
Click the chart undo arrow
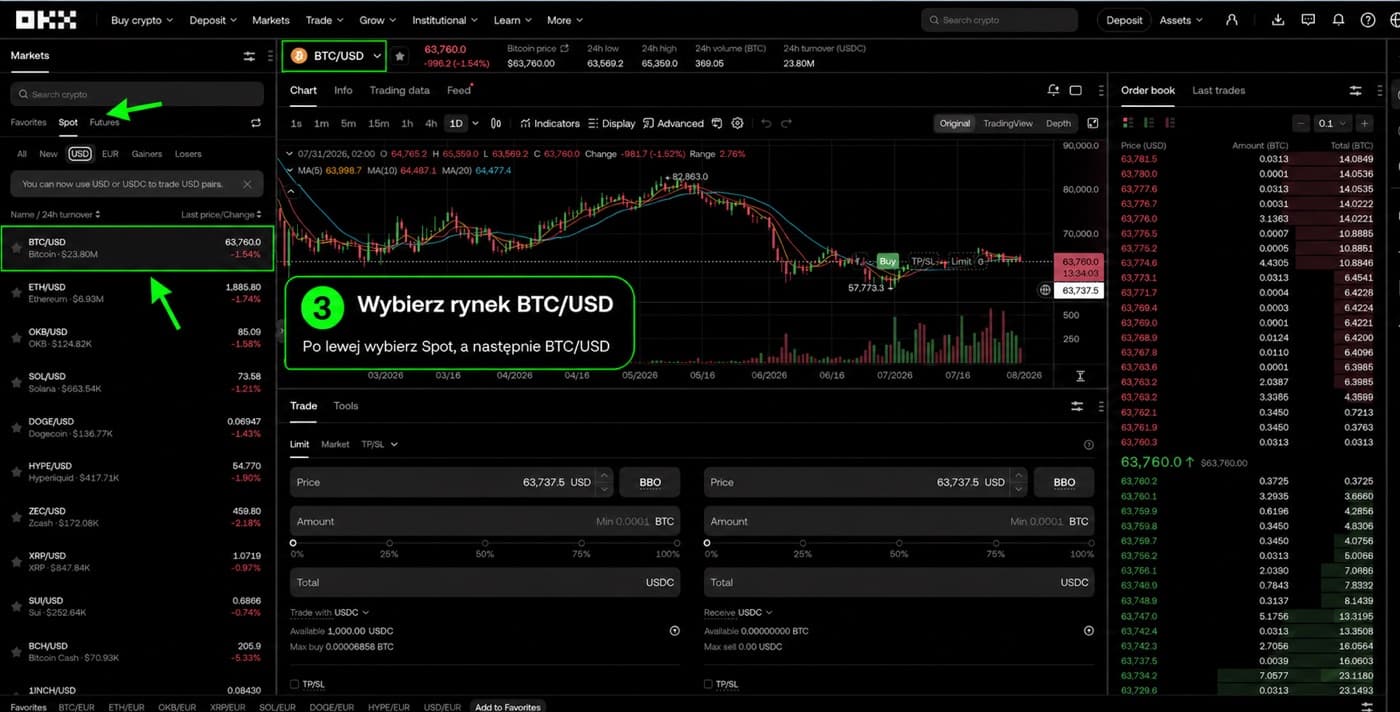[x=766, y=123]
